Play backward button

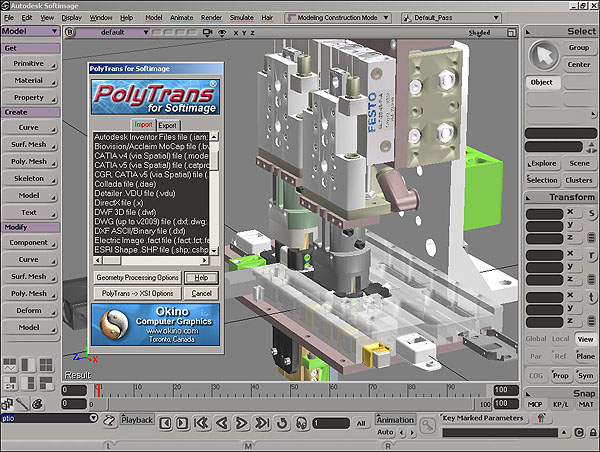[222, 423]
